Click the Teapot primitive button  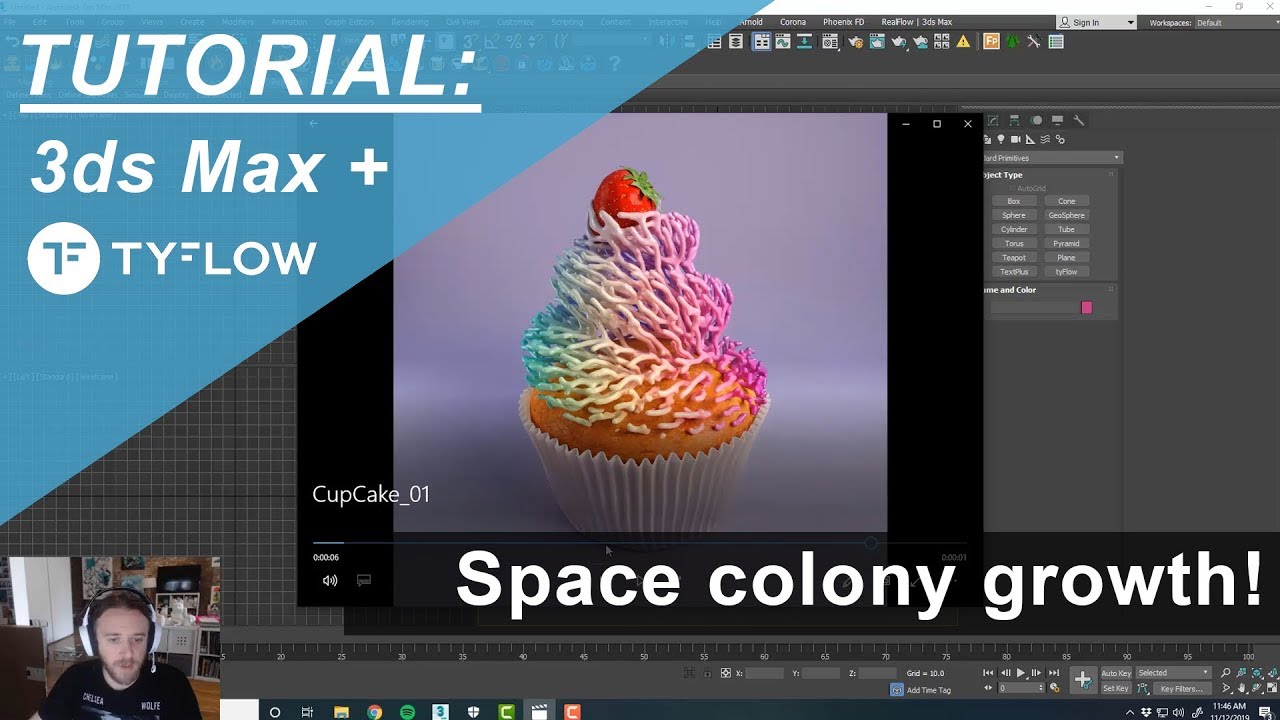(x=1014, y=258)
